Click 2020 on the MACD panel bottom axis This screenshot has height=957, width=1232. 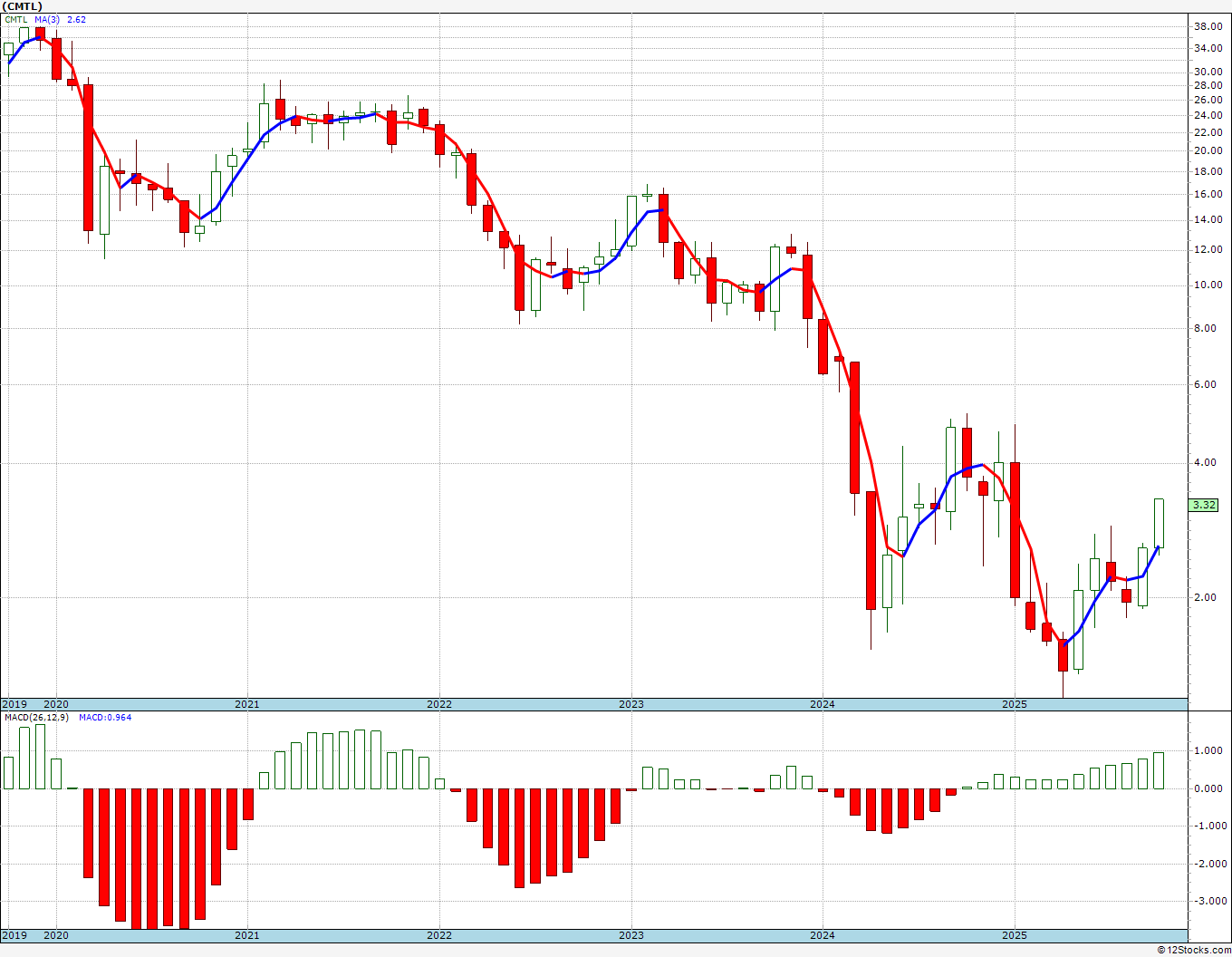click(x=56, y=935)
